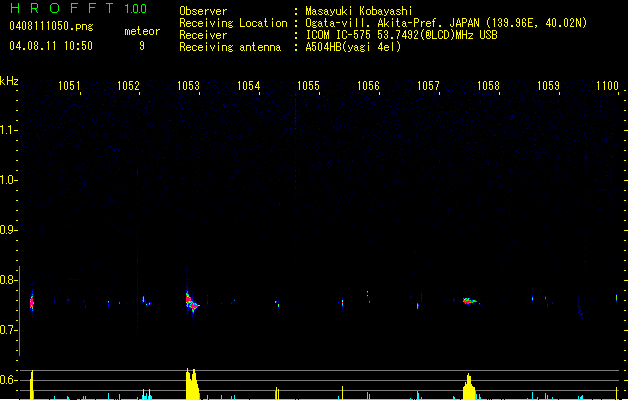Select the meteor count value 9
Viewport: 629px width, 400px height.
(x=142, y=46)
